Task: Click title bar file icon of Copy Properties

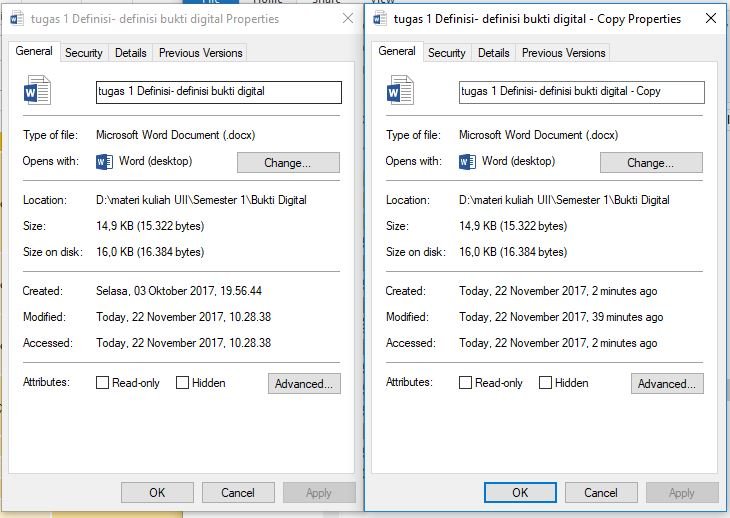Action: click(380, 19)
